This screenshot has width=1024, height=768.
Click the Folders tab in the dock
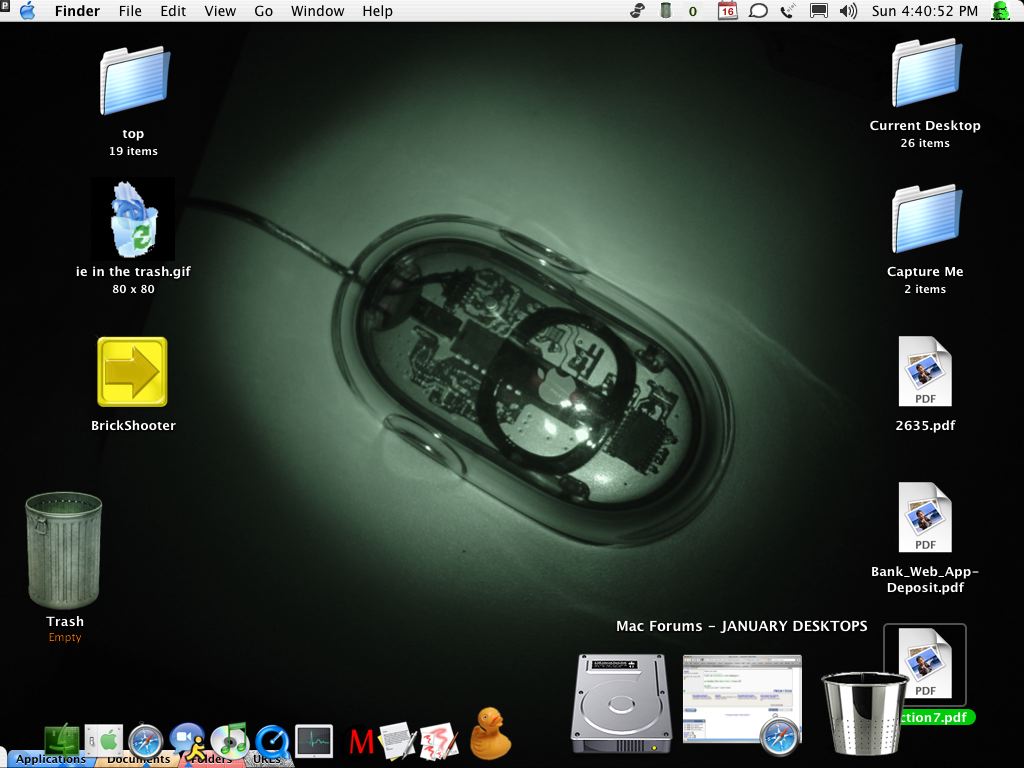coord(210,759)
